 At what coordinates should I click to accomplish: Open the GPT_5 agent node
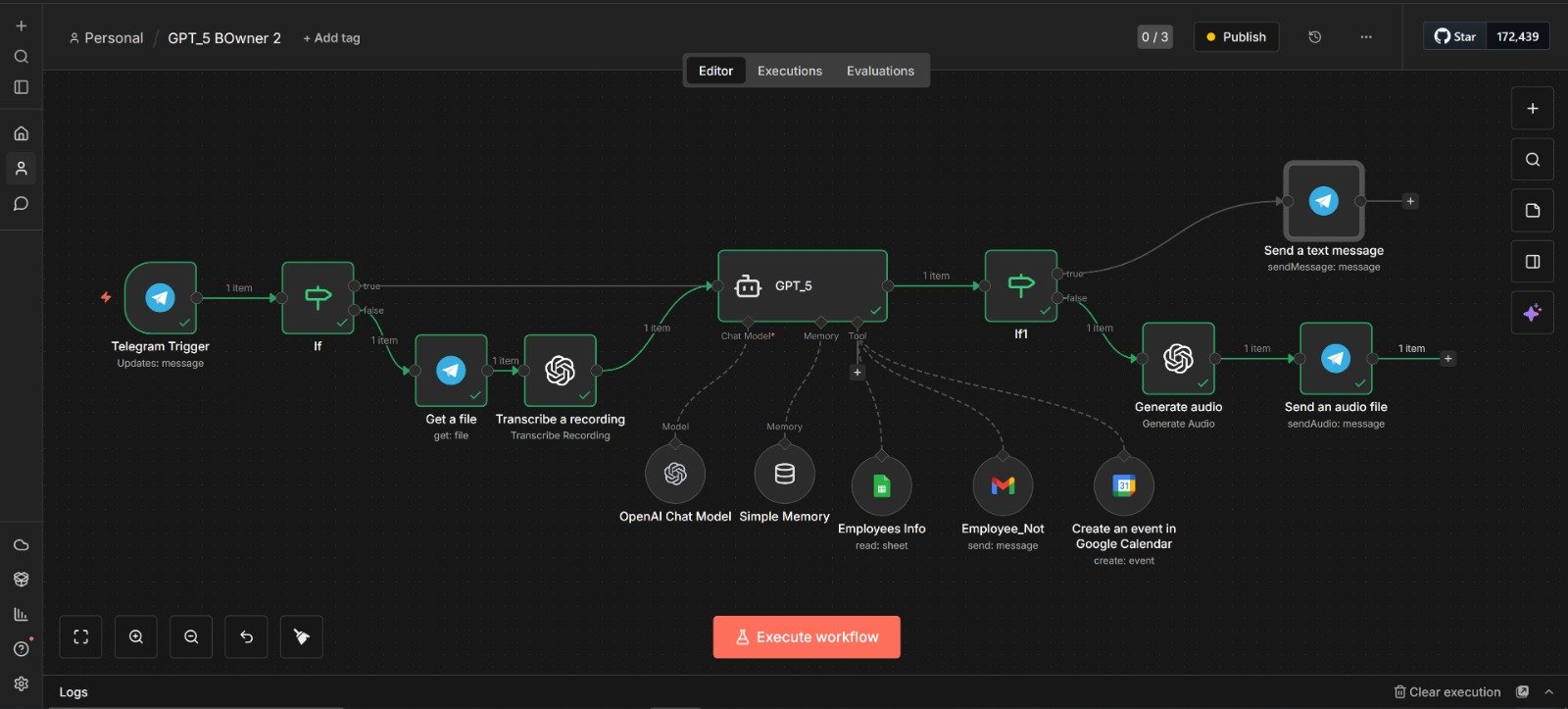(x=802, y=286)
